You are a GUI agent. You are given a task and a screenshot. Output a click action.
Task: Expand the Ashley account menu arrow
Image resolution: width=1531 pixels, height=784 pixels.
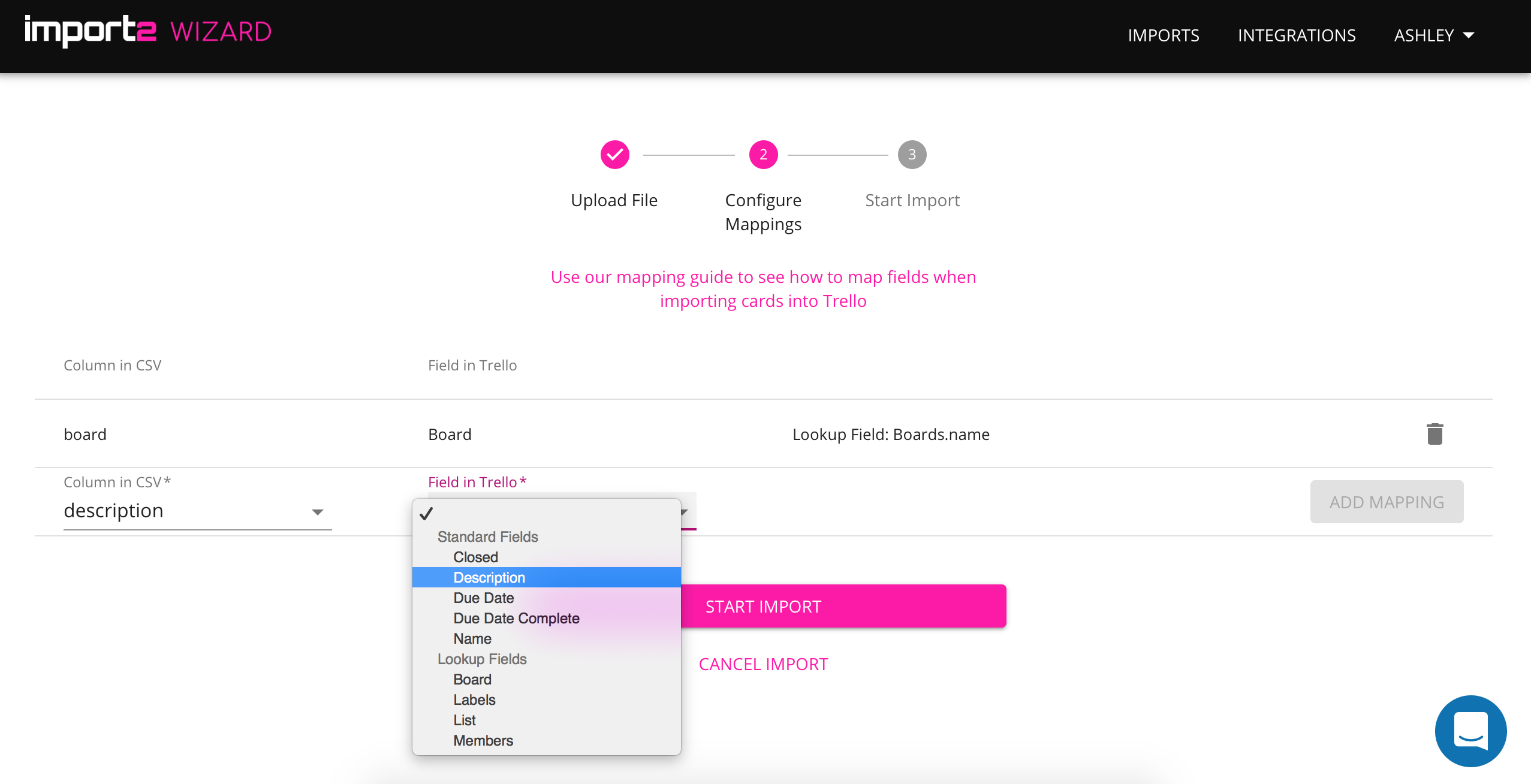coord(1469,35)
